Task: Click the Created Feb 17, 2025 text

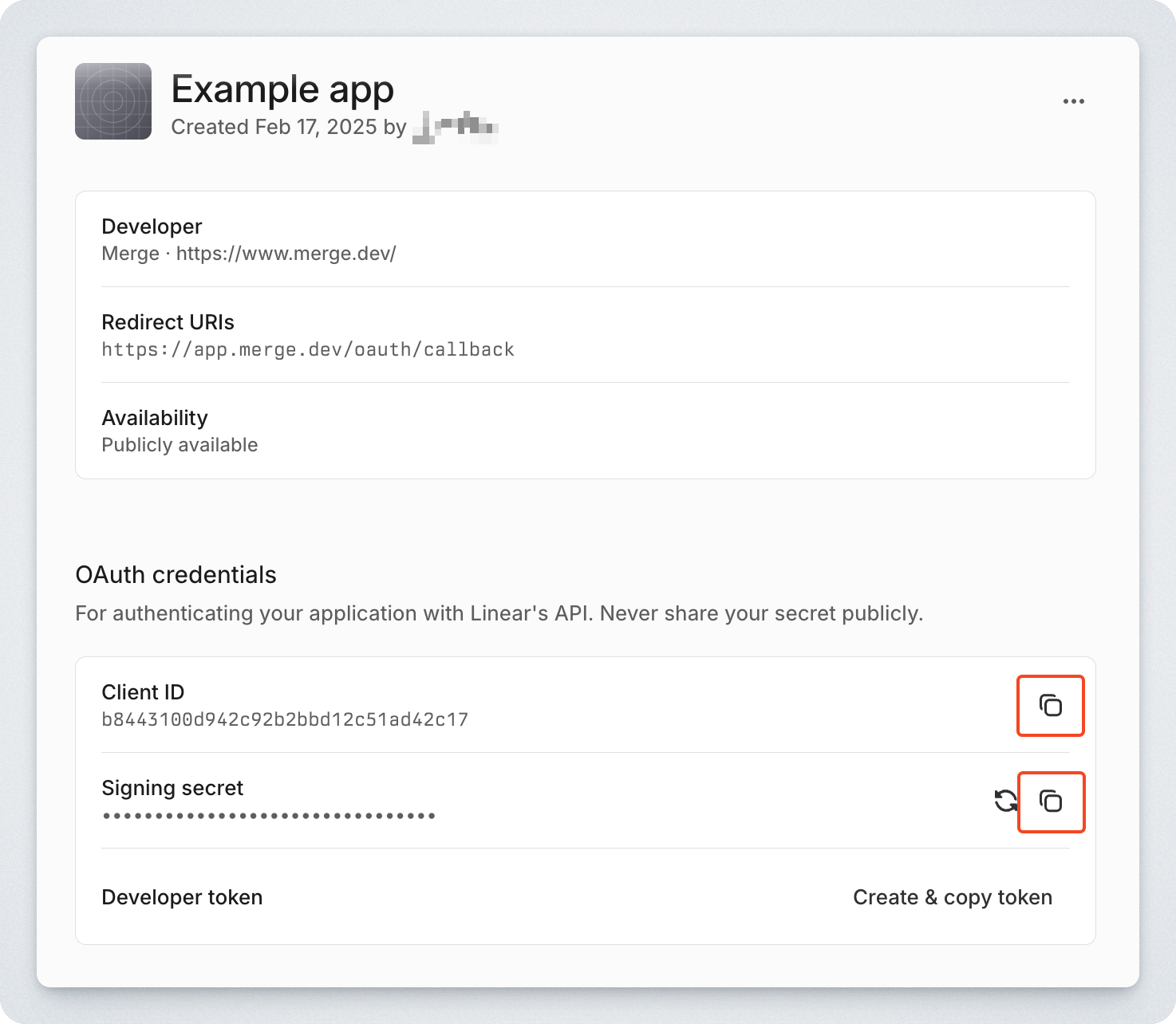Action: tap(274, 128)
